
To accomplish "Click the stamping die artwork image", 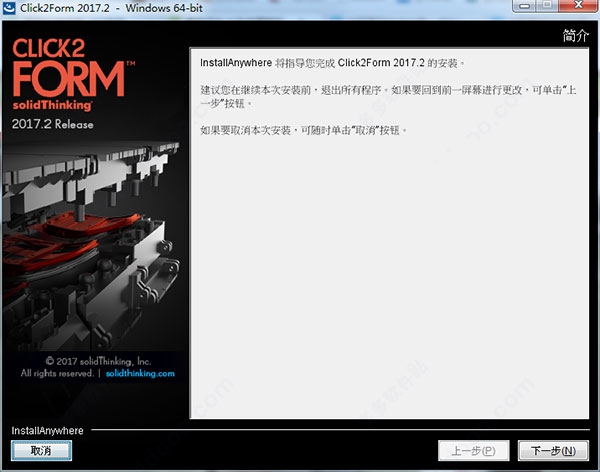I will (91, 245).
